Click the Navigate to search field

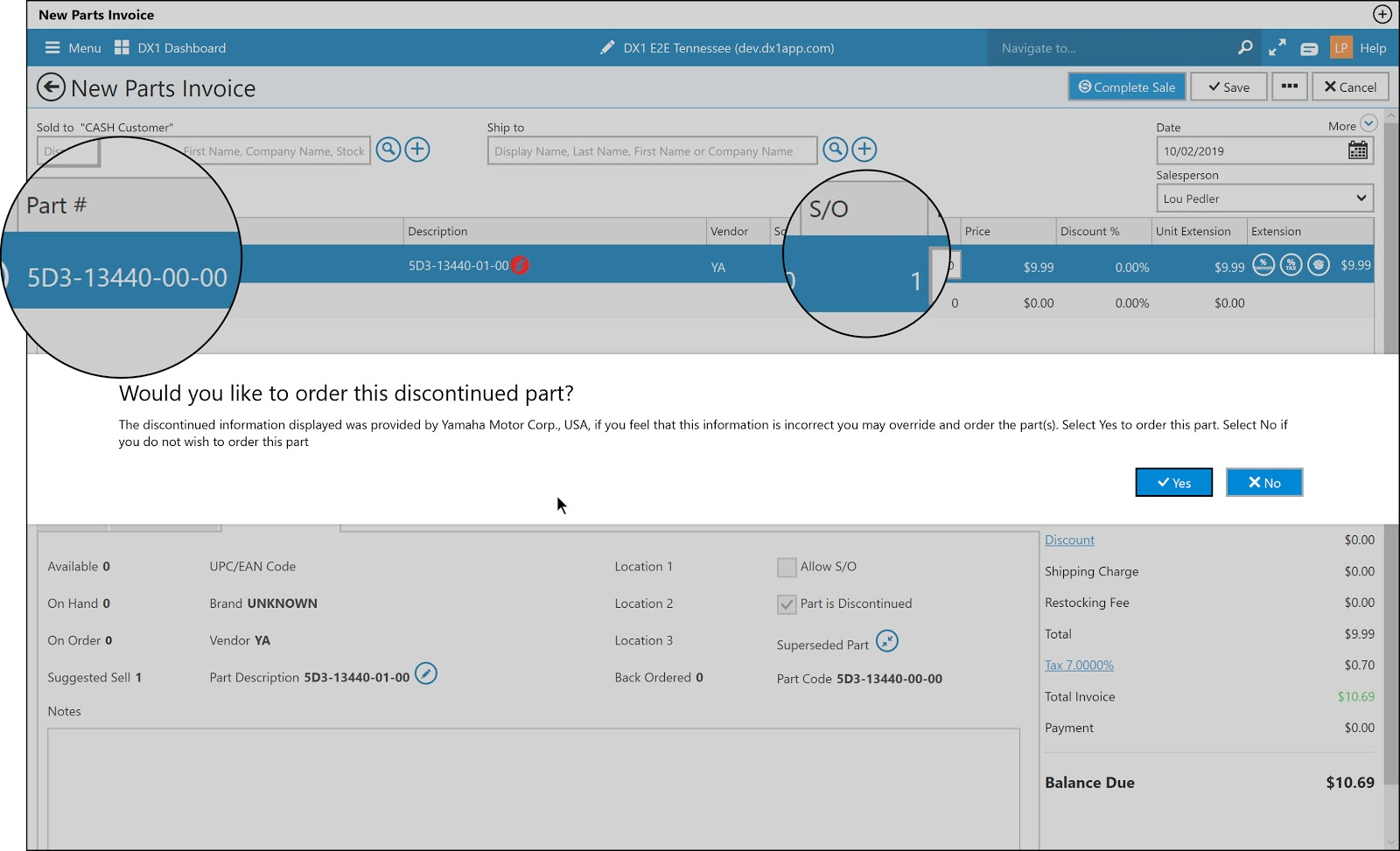(x=1111, y=48)
